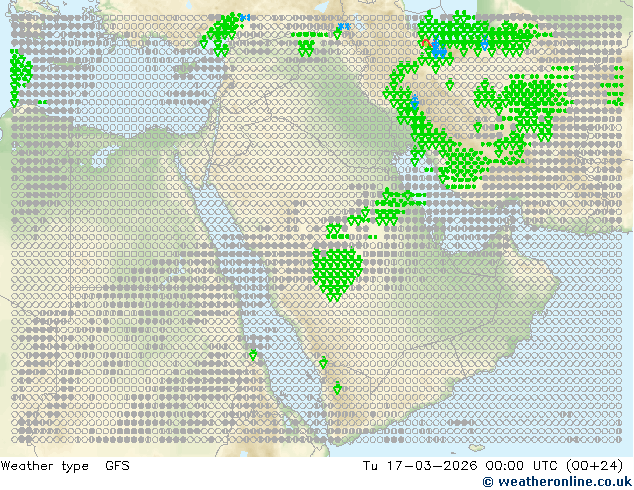The width and height of the screenshot is (634, 490).
Task: Click the red symbol beside the blue snow cluster
Action: [426, 42]
